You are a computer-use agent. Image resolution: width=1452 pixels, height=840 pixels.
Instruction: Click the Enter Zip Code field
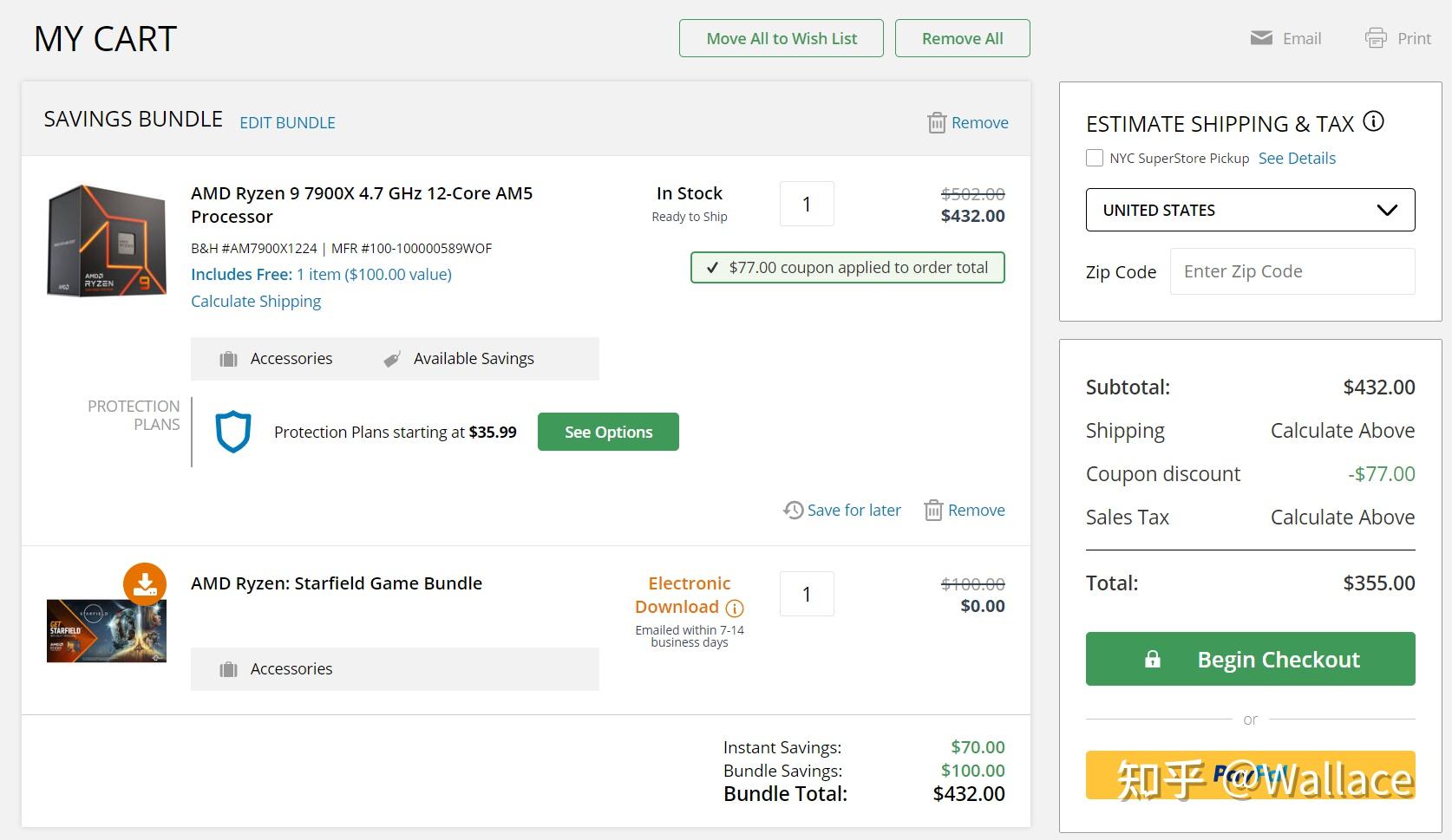(x=1292, y=271)
